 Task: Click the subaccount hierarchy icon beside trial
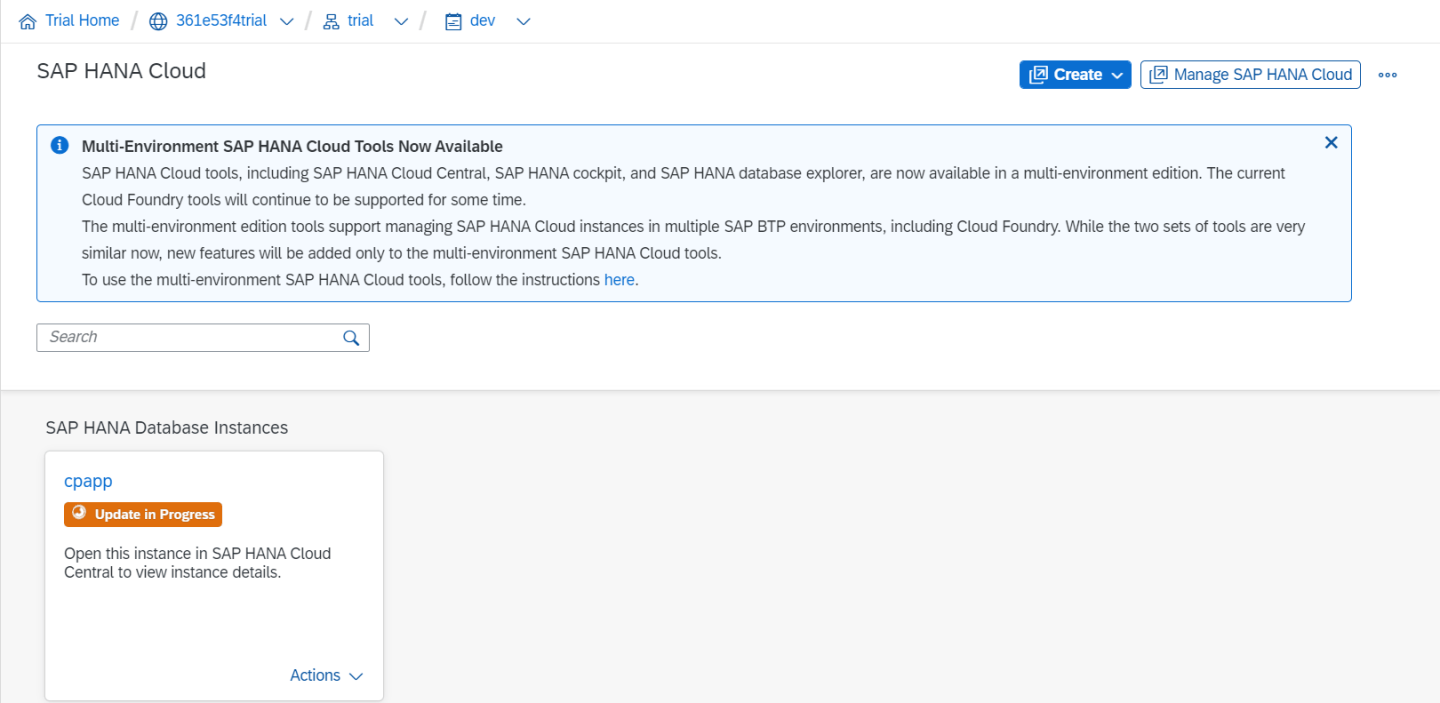[331, 21]
